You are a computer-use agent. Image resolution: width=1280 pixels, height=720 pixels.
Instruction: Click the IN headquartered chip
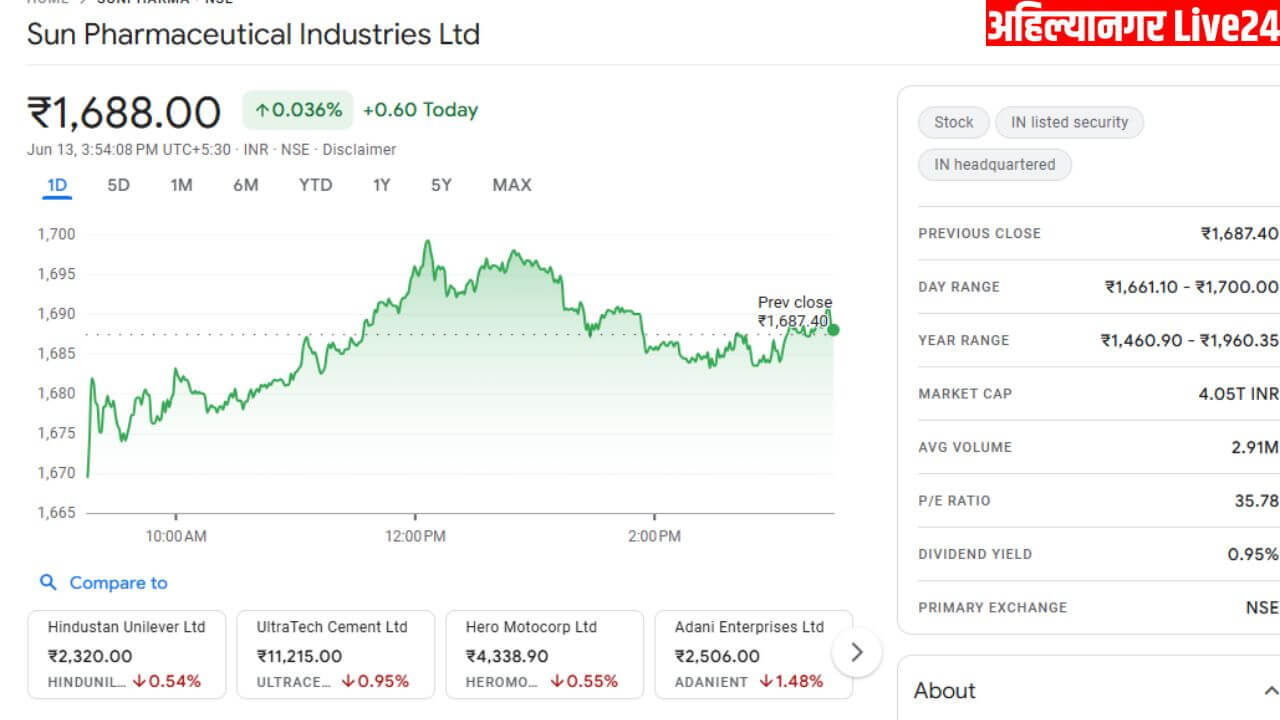tap(995, 165)
